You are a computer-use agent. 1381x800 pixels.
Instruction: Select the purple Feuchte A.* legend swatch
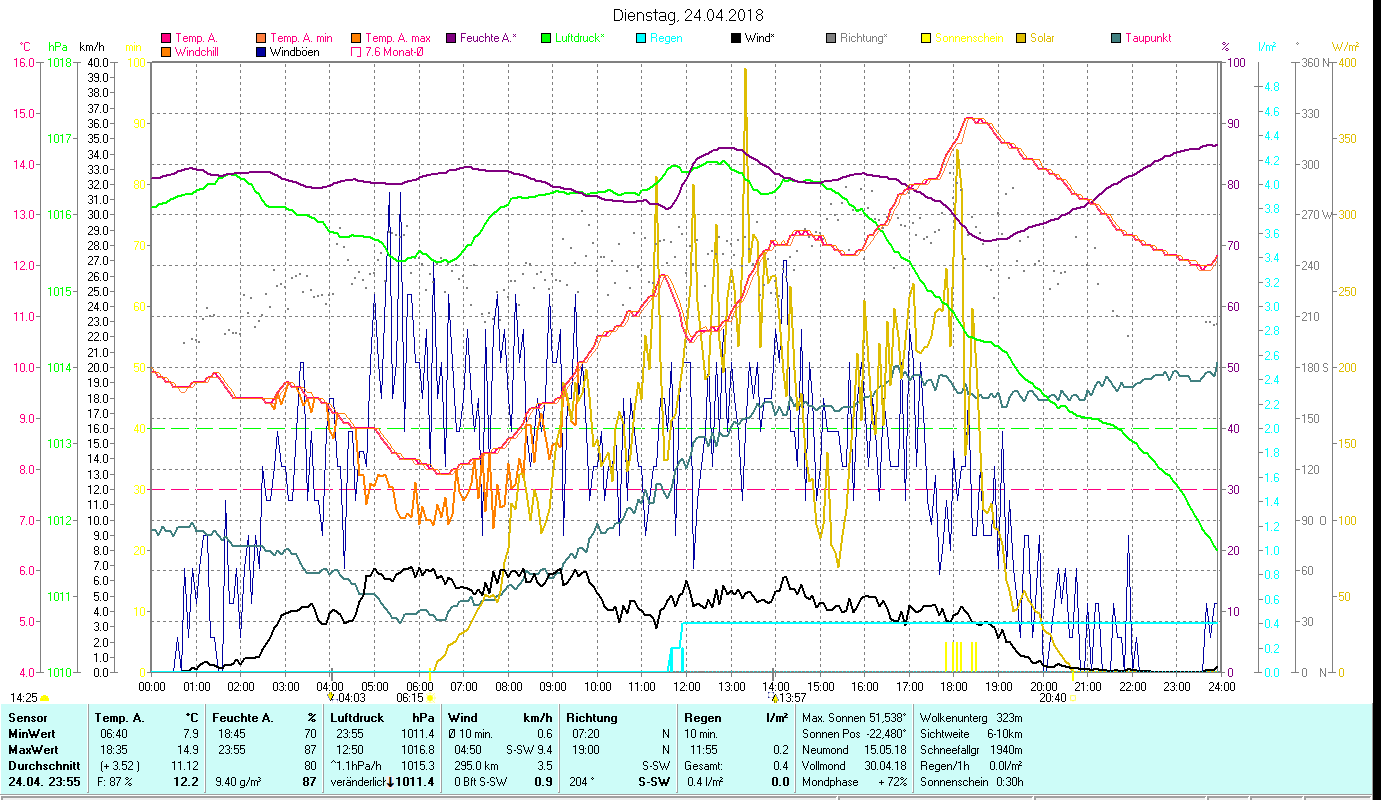click(451, 39)
